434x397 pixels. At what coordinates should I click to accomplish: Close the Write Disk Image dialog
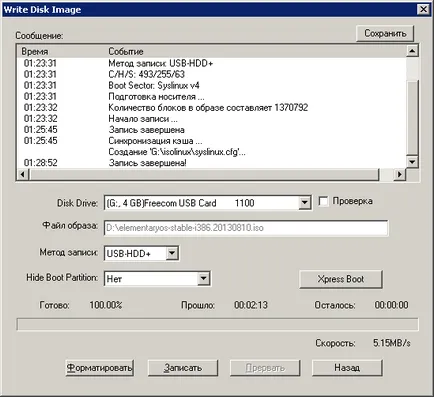[423, 9]
